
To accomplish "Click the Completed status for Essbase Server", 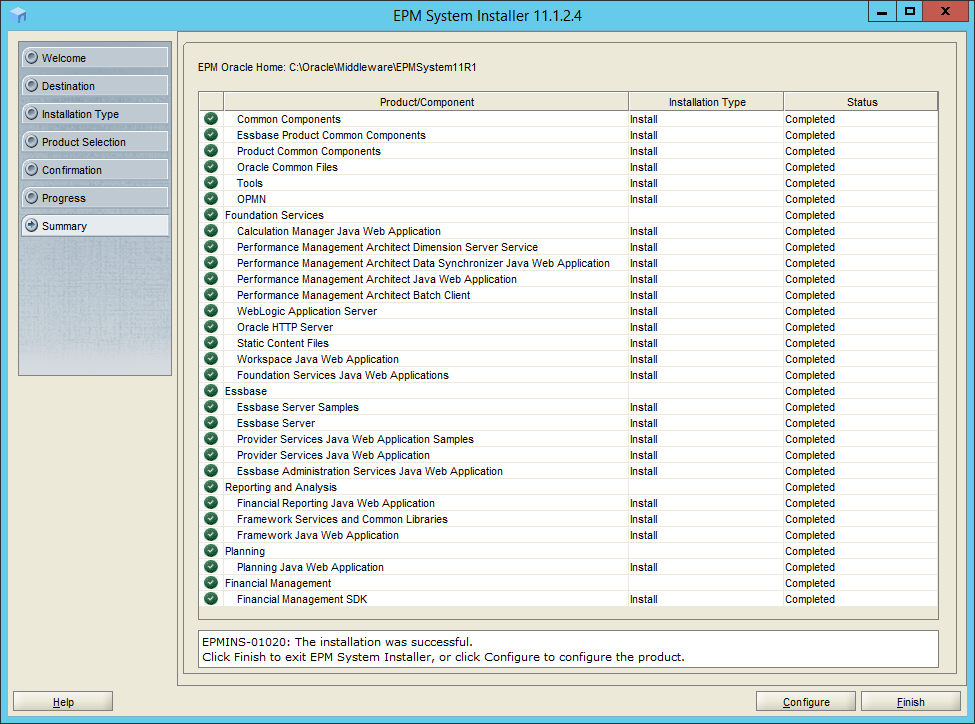I will point(810,423).
